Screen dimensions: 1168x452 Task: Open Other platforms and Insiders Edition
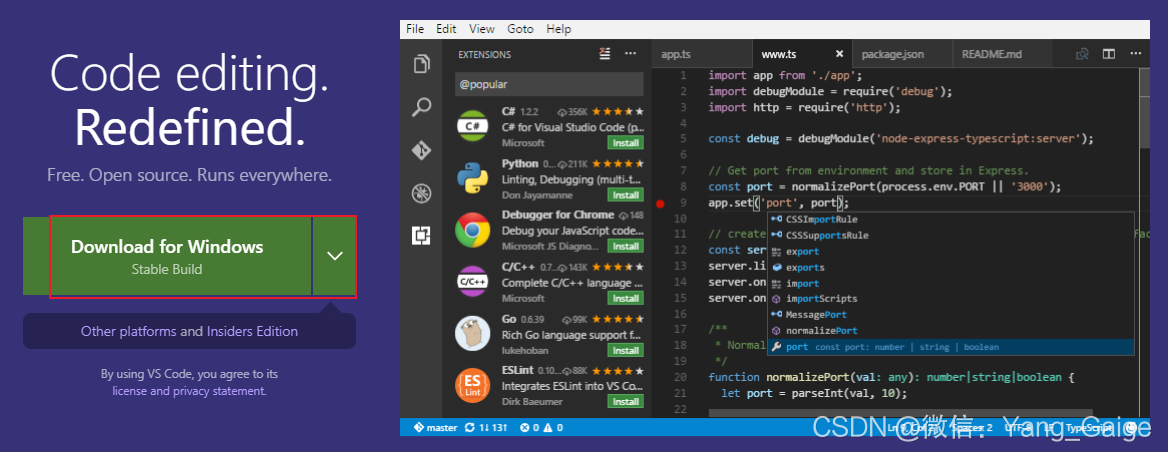click(189, 331)
